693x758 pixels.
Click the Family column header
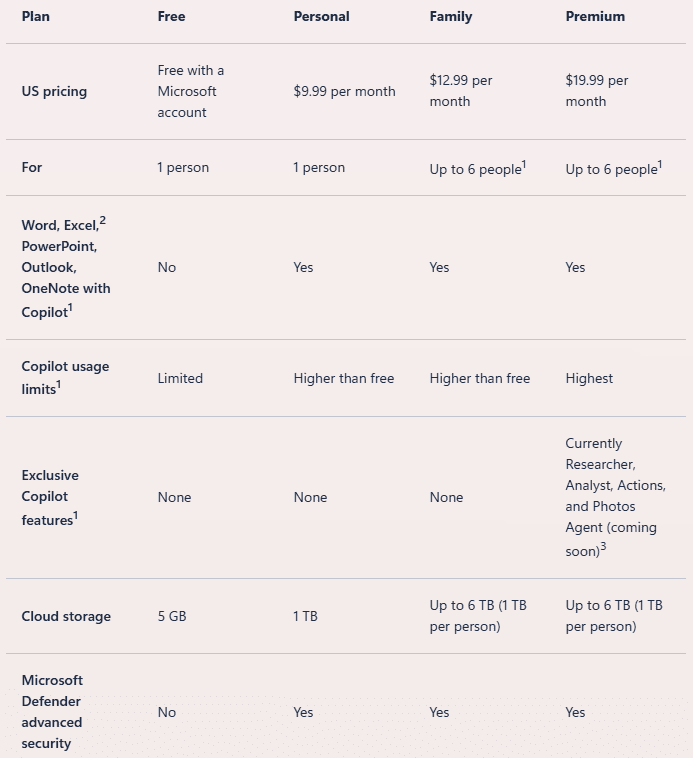click(451, 16)
